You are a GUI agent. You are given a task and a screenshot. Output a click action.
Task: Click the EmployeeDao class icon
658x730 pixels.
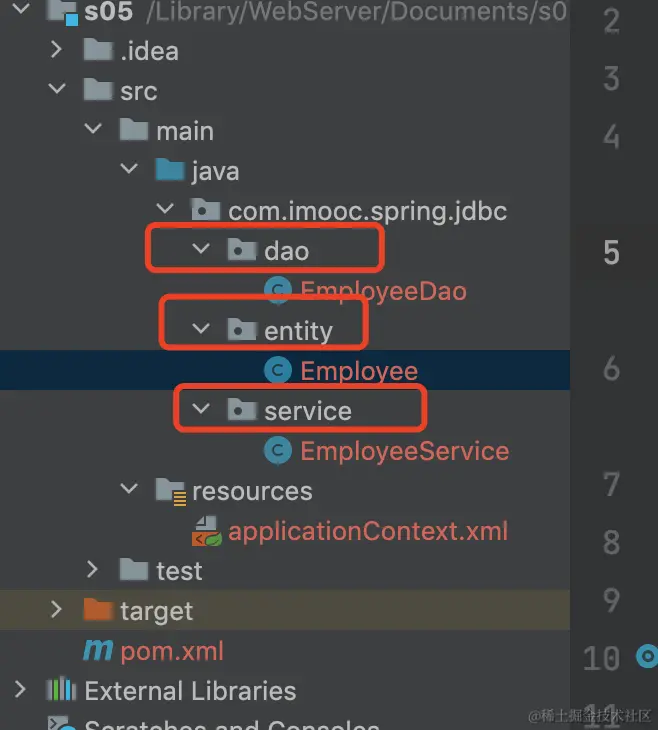point(277,291)
